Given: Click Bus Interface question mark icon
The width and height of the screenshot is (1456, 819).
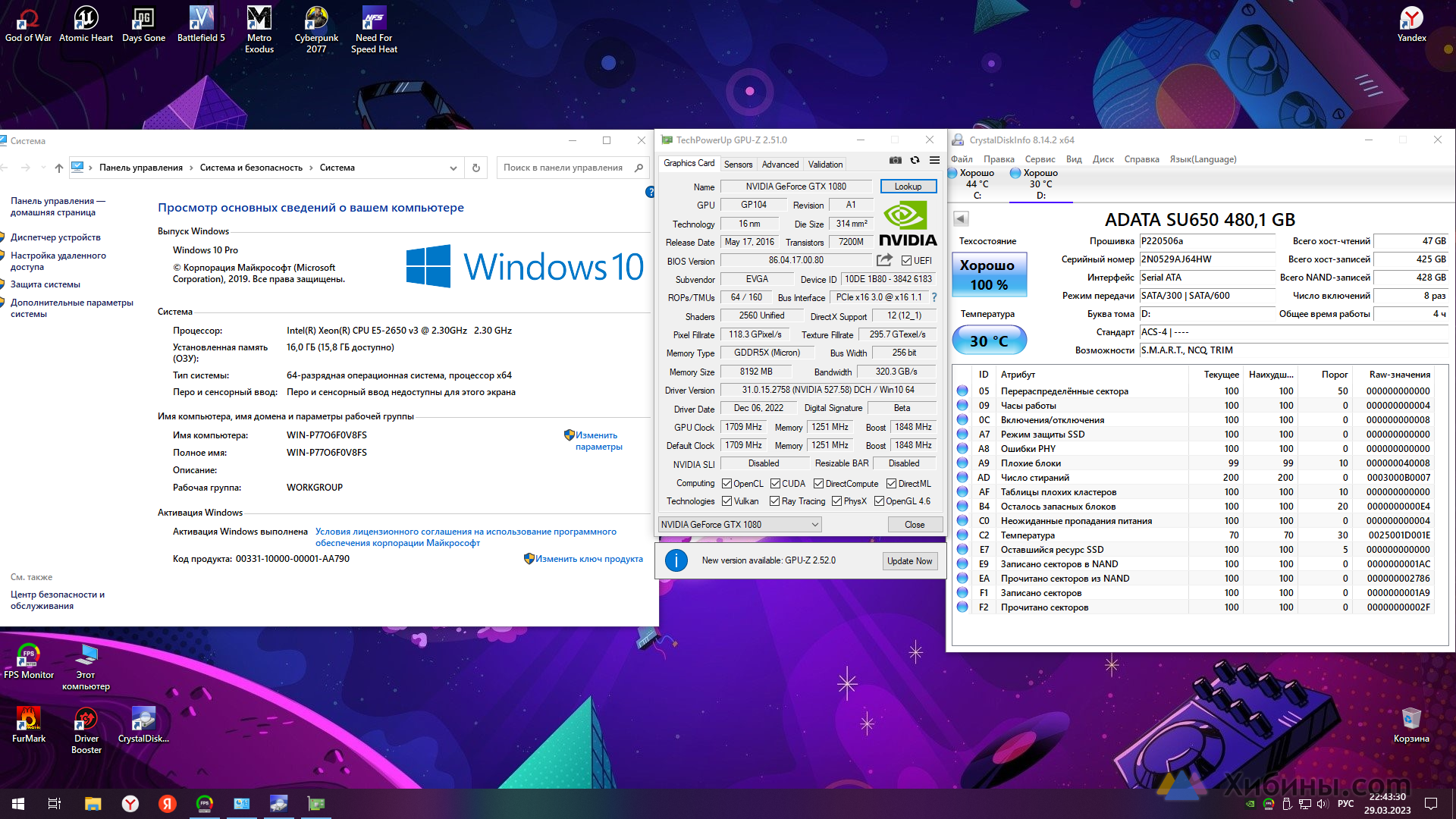Looking at the screenshot, I should pos(934,297).
